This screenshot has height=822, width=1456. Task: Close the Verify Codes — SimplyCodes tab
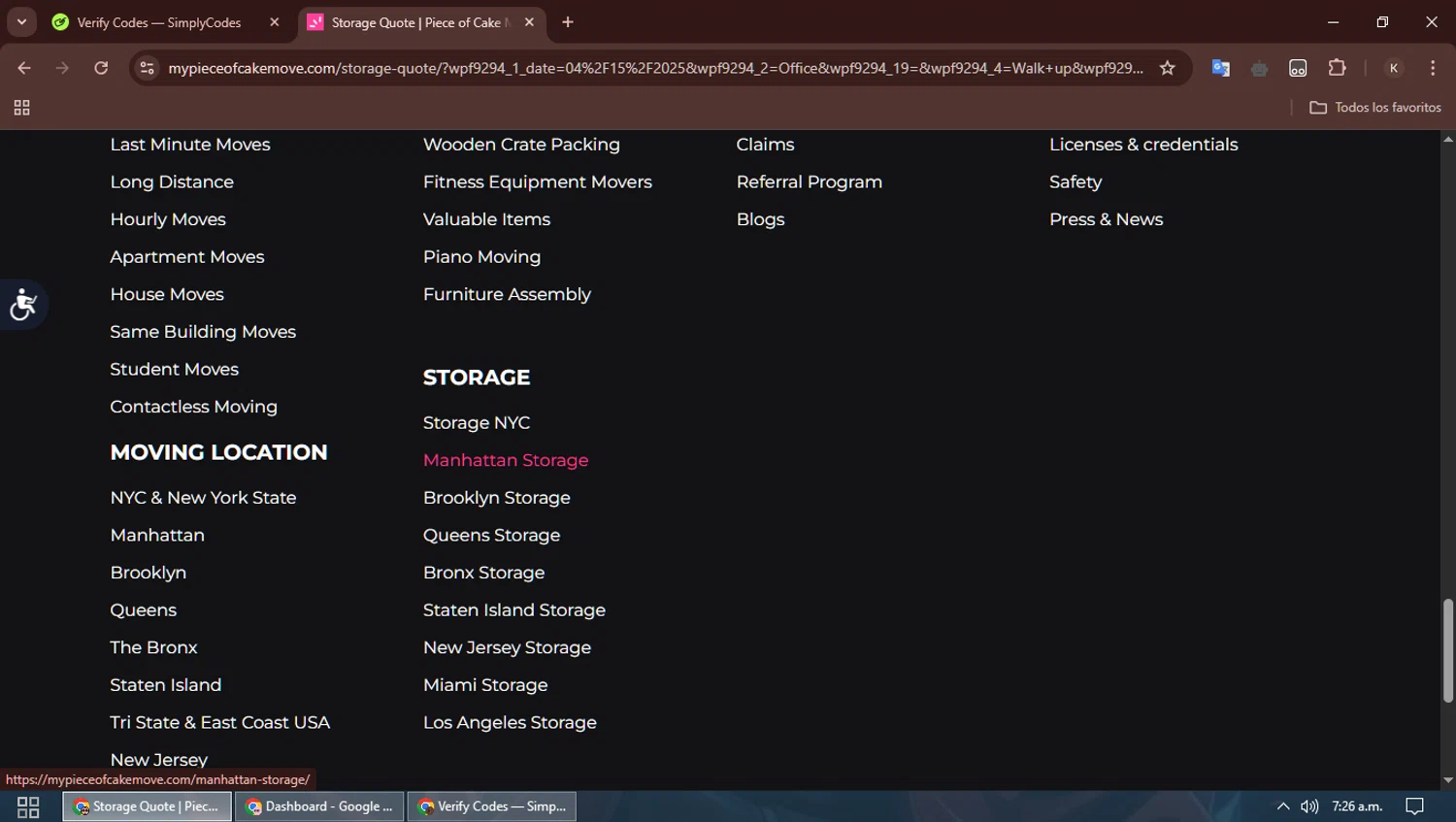pyautogui.click(x=275, y=22)
